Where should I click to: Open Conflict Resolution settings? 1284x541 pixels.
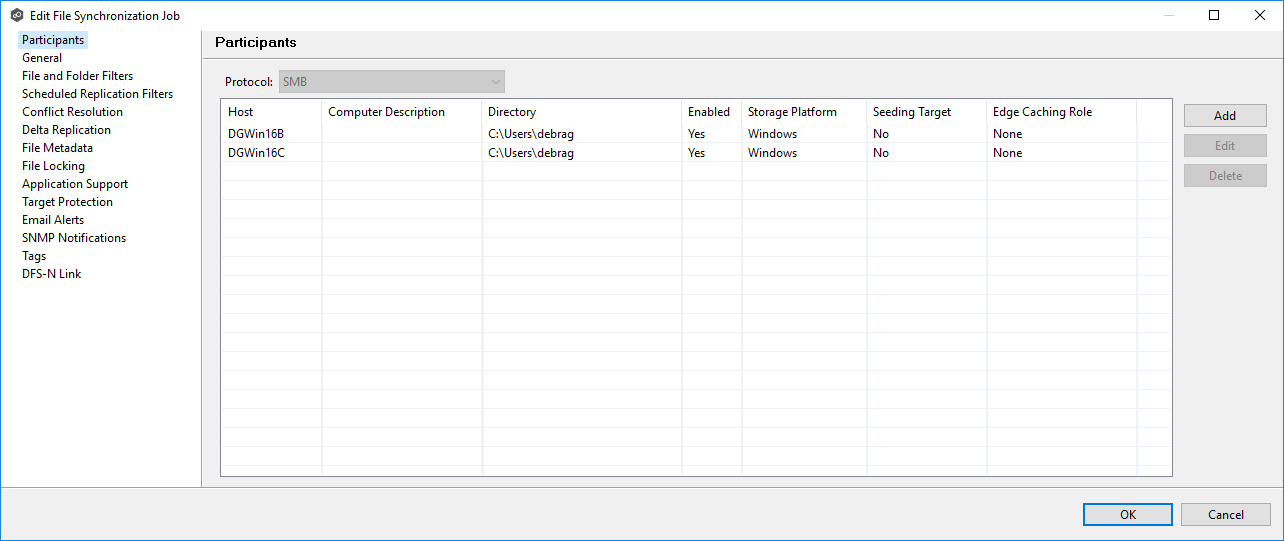72,112
